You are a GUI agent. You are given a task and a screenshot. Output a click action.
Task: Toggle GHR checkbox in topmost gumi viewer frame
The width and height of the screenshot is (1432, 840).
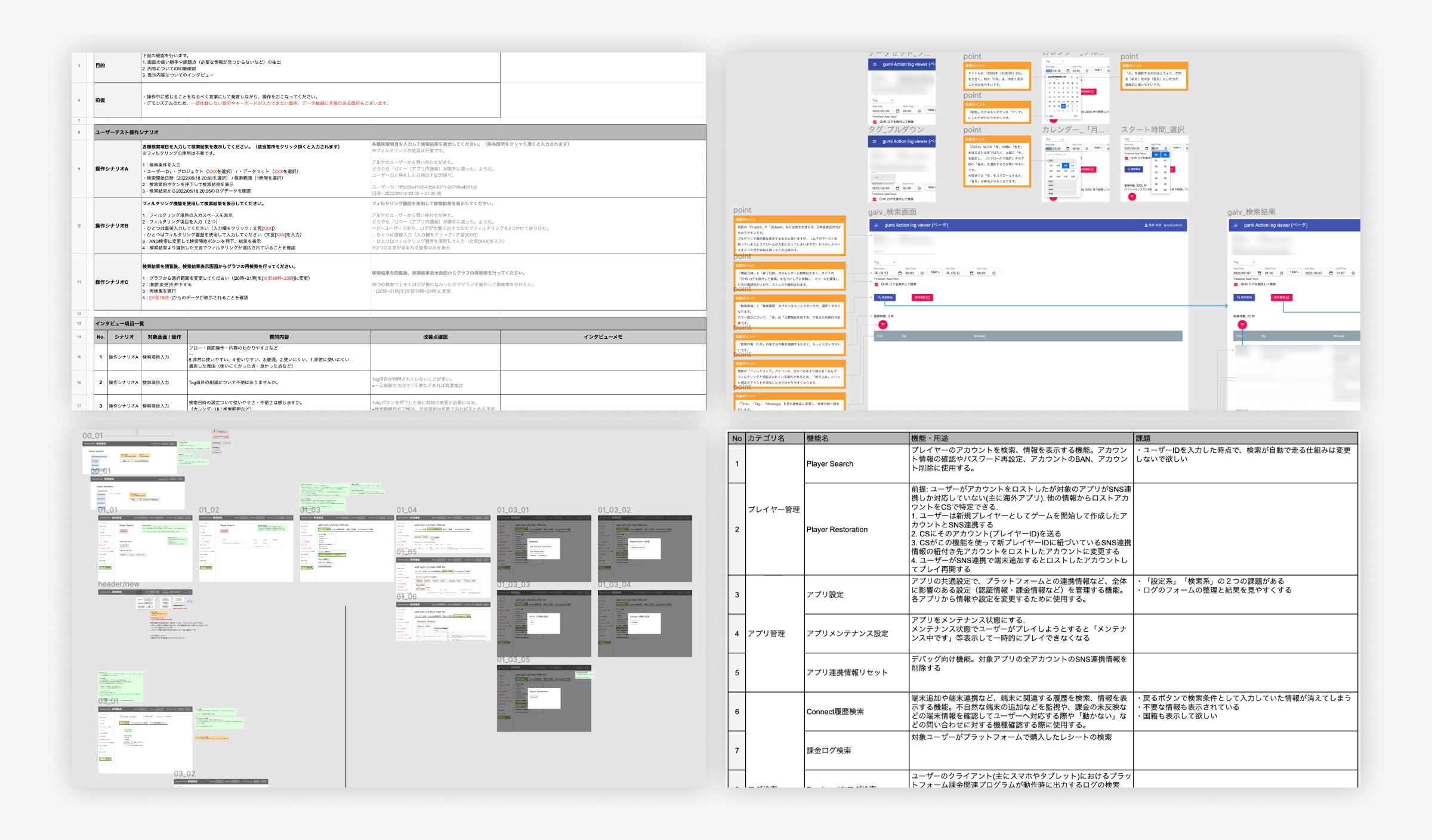[875, 122]
